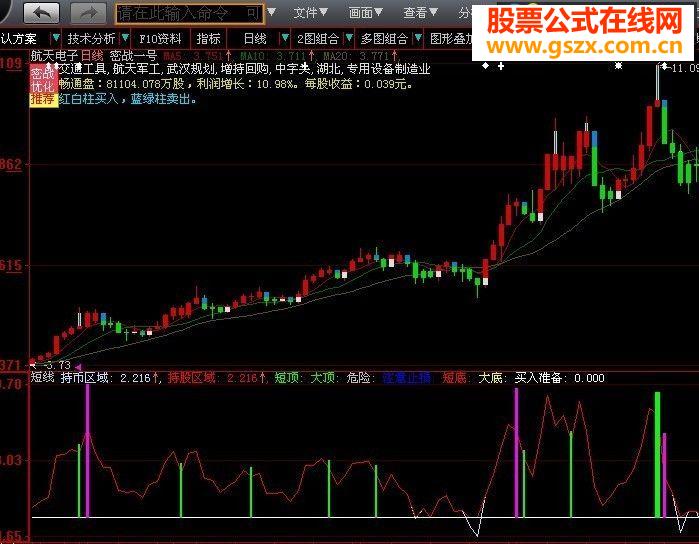Click the leftmost purple bar in indicator pane
Image resolution: width=699 pixels, height=544 pixels.
(87, 451)
